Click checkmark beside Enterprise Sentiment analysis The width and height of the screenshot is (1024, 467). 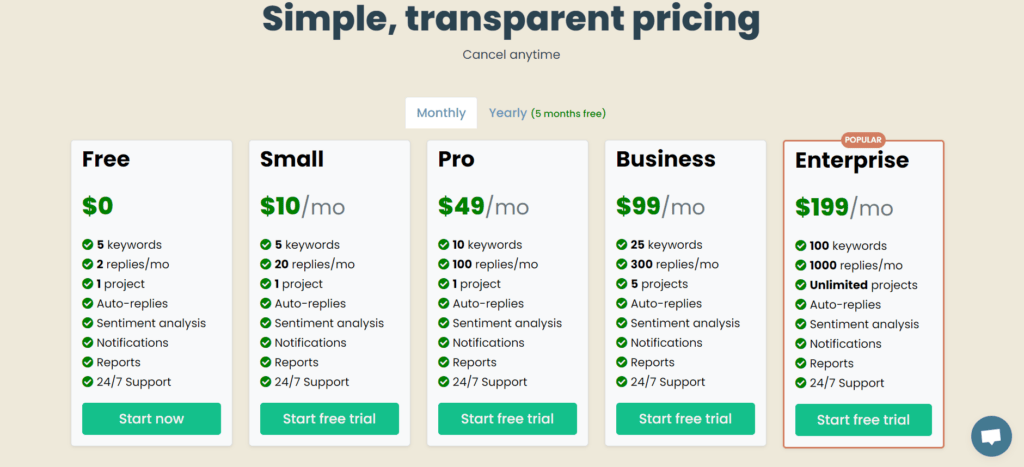[x=801, y=324]
